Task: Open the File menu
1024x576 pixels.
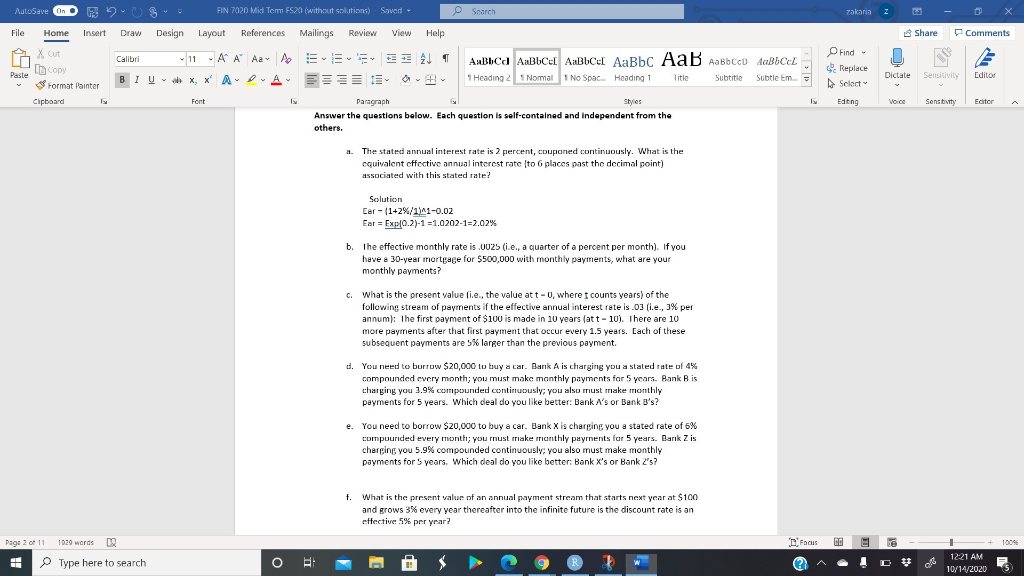Action: point(18,33)
